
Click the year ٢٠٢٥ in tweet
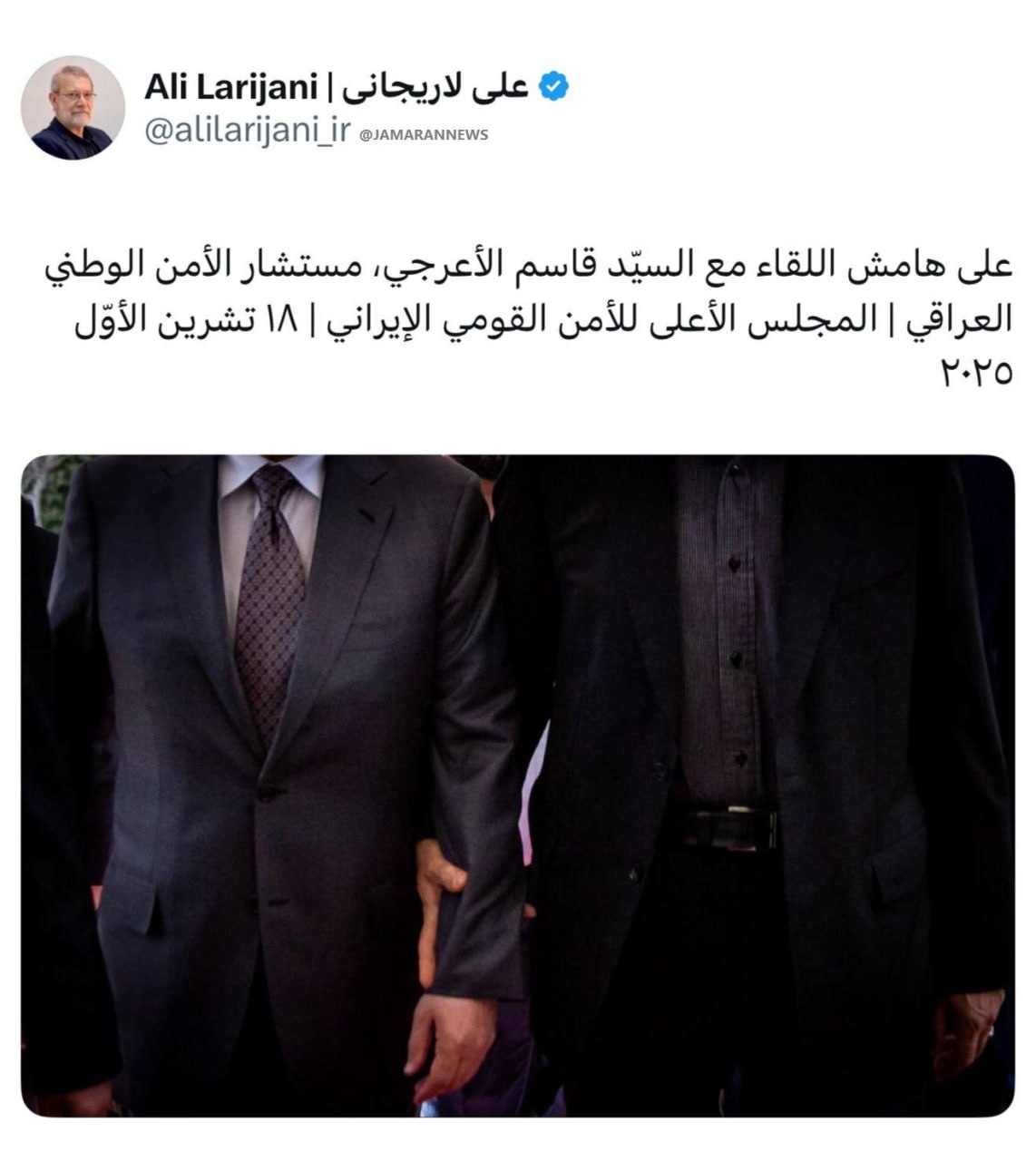click(x=976, y=371)
